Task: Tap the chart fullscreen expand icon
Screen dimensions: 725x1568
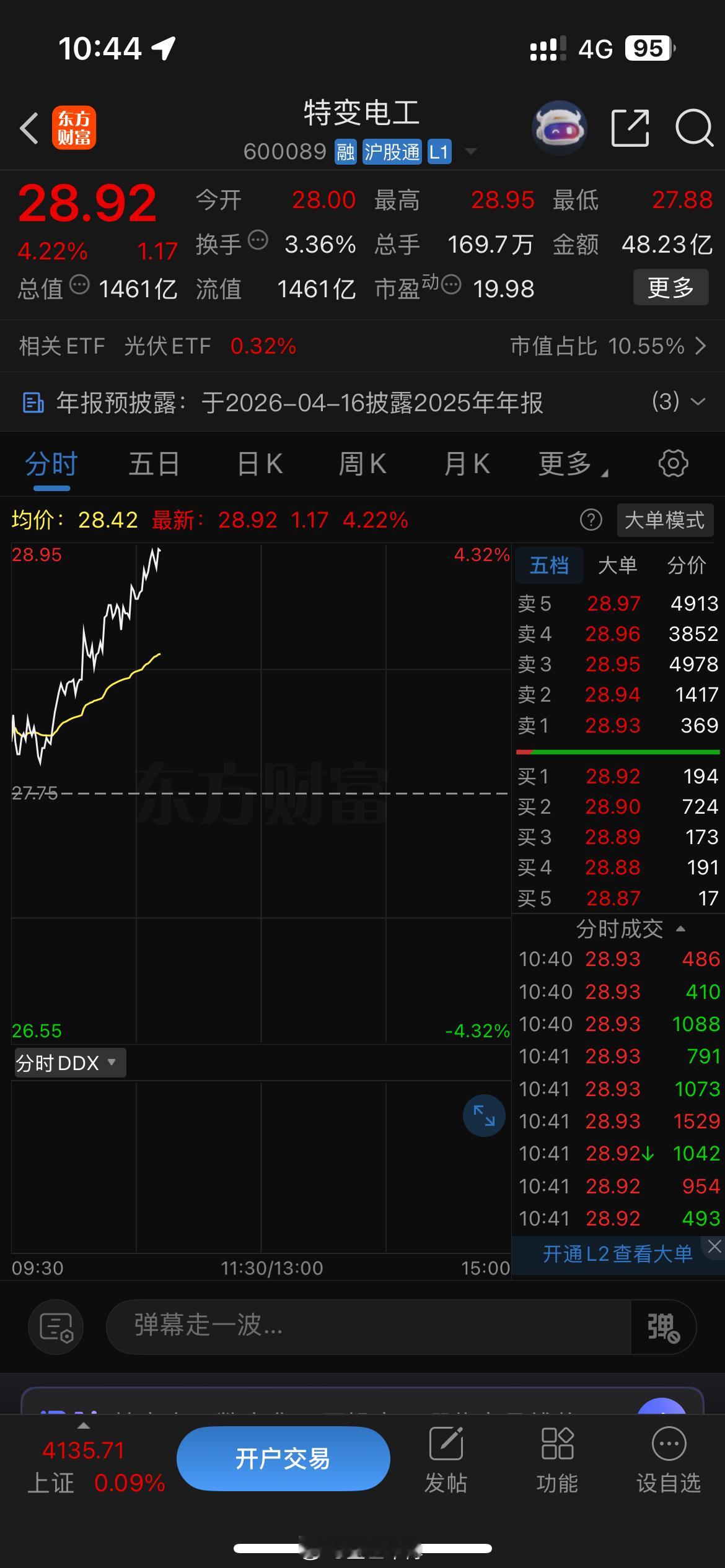Action: pyautogui.click(x=484, y=1115)
